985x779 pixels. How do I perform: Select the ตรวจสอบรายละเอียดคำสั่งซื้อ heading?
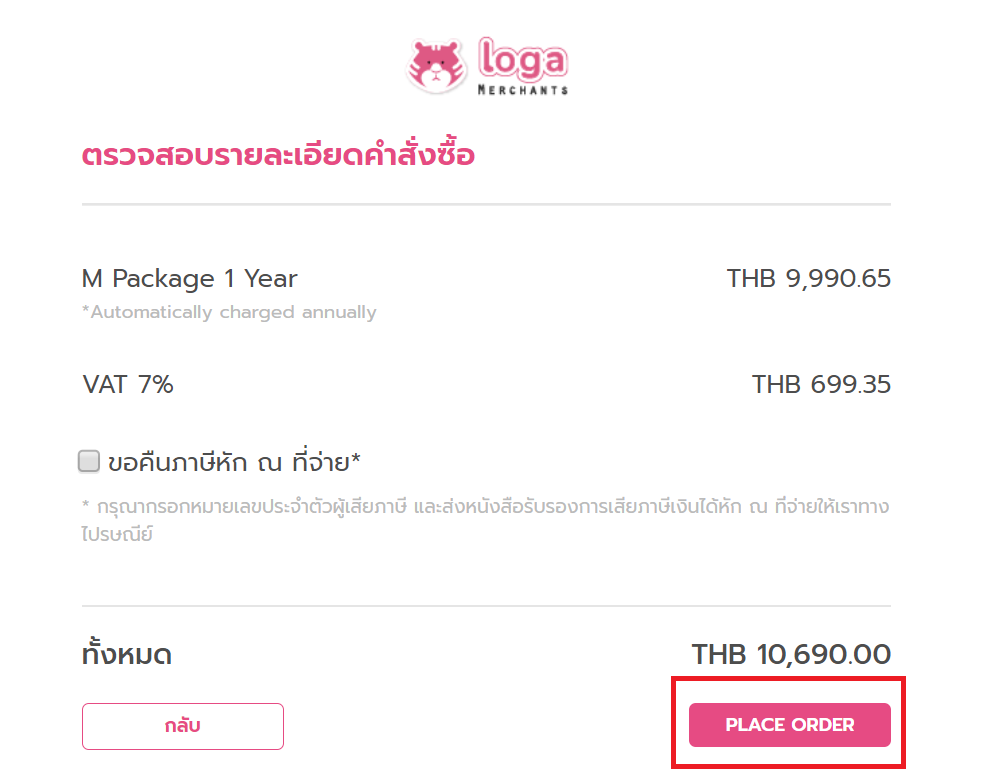pos(278,155)
